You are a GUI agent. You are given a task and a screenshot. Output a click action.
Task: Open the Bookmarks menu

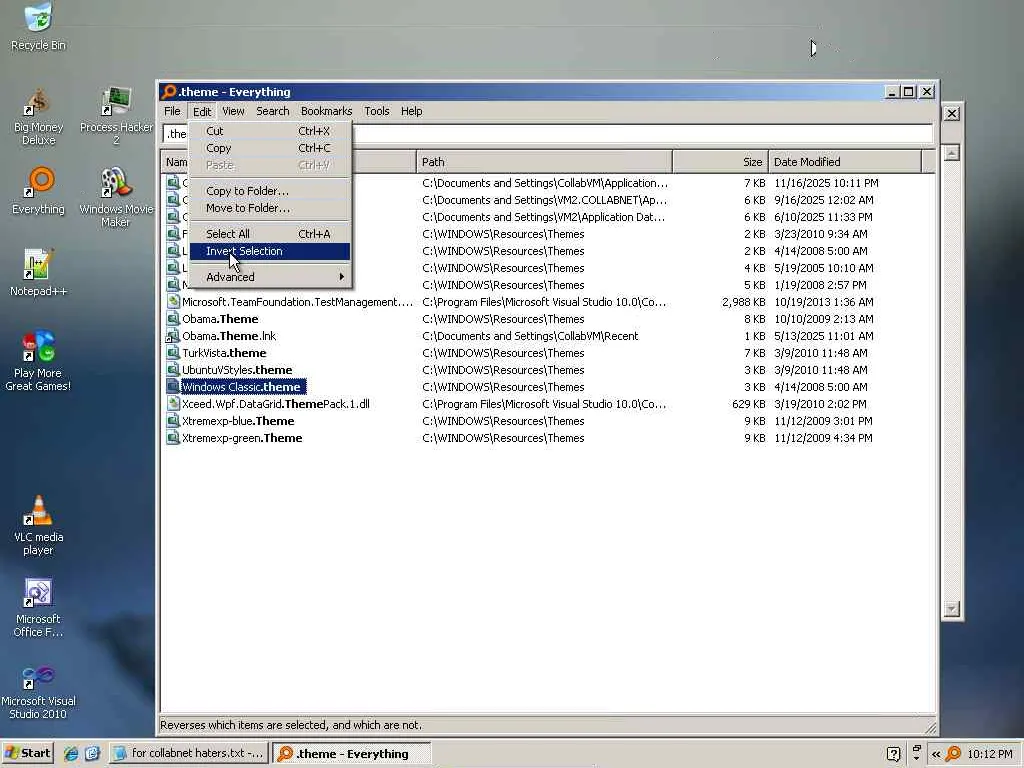326,111
